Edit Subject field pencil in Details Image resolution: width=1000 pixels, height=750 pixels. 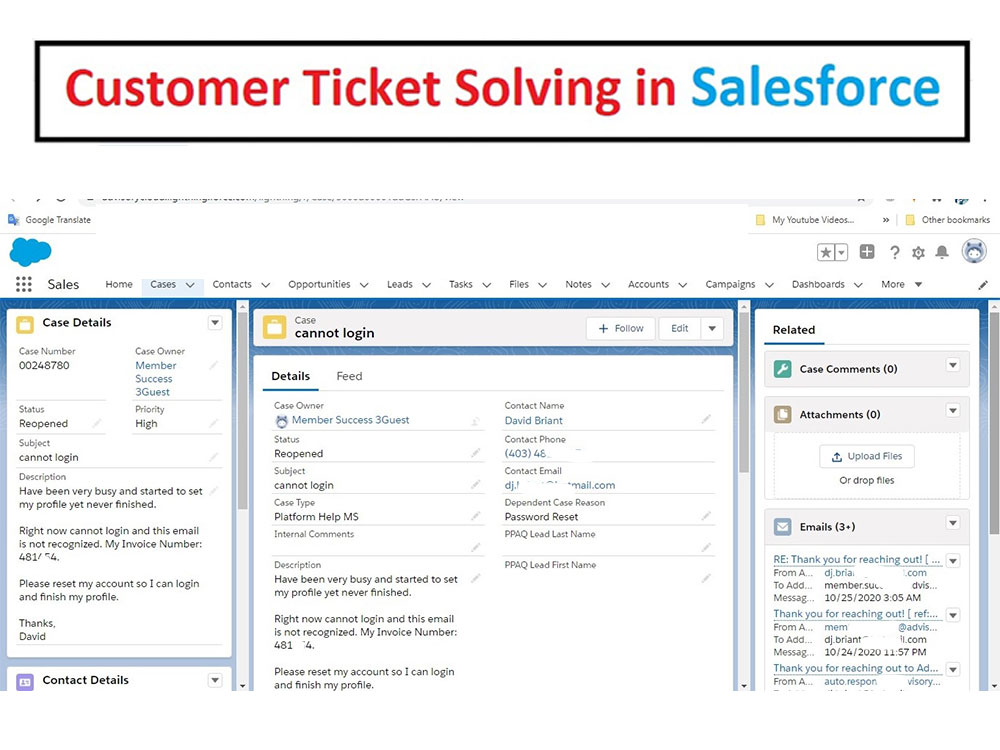click(475, 485)
